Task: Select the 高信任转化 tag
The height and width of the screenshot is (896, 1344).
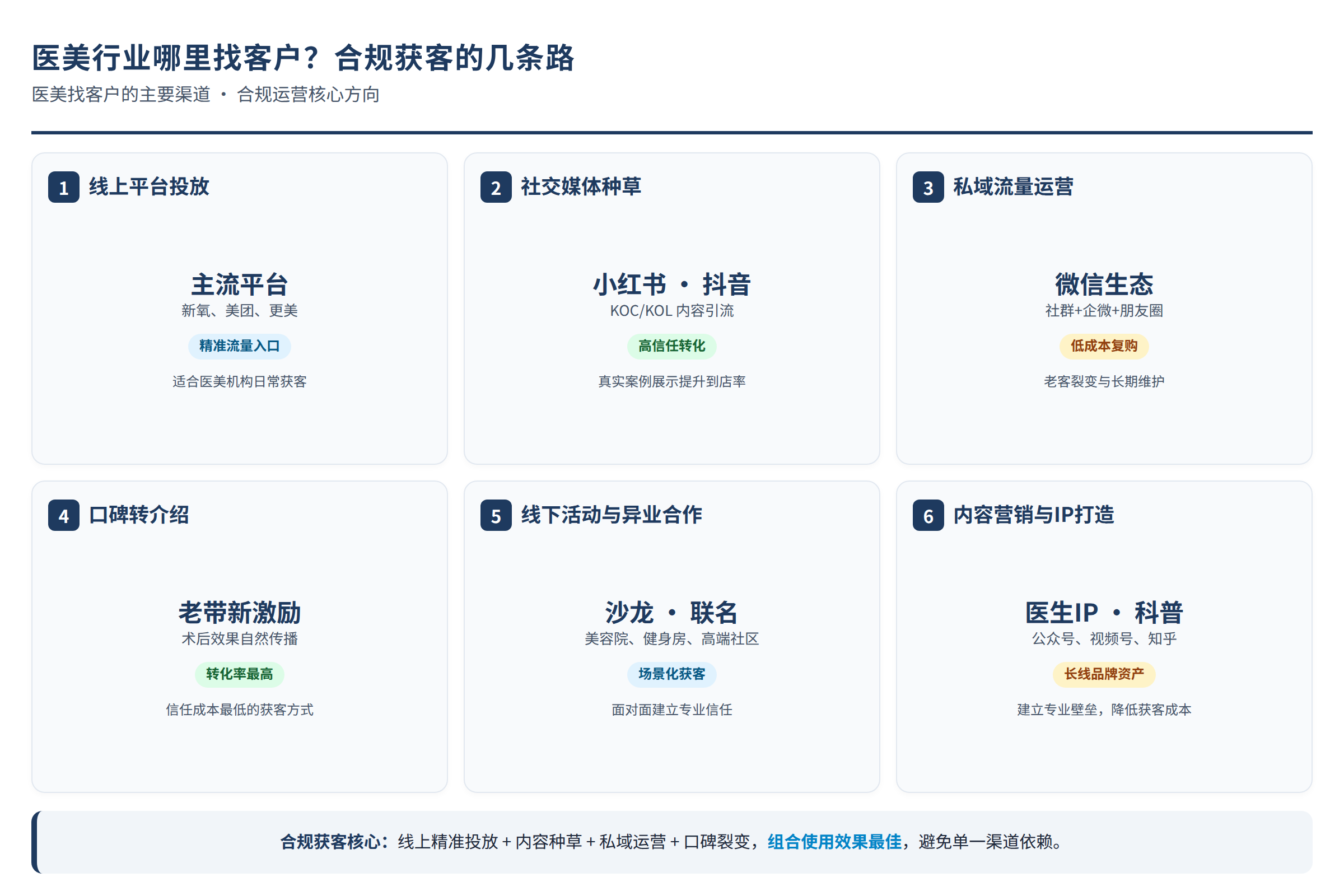Action: (672, 346)
